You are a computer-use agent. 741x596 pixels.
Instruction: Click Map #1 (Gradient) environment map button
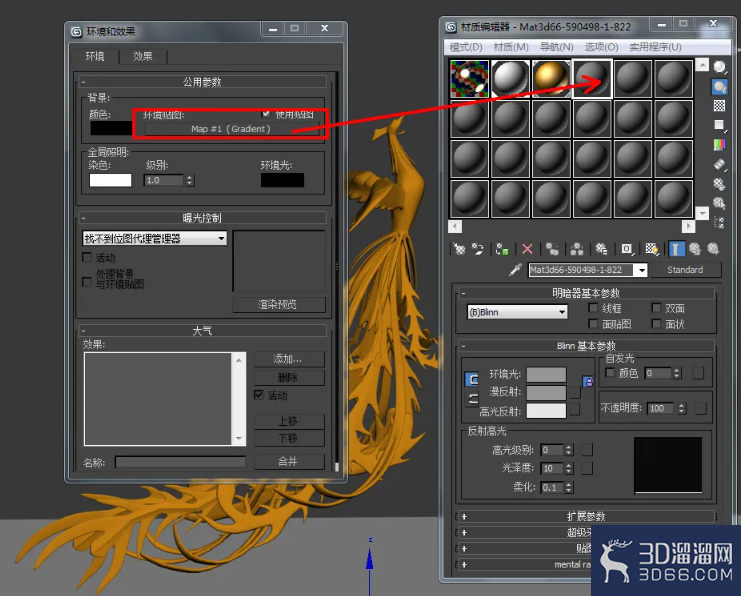point(231,129)
